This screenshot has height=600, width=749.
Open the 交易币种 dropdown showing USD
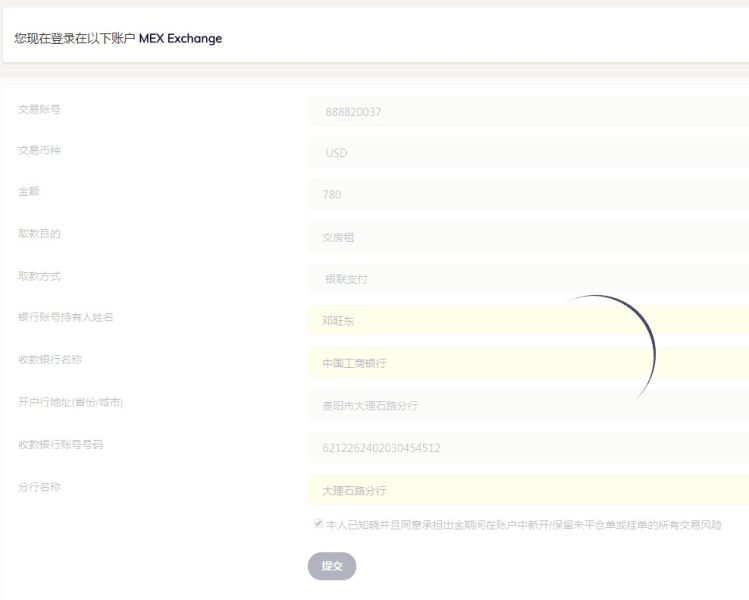coord(528,153)
